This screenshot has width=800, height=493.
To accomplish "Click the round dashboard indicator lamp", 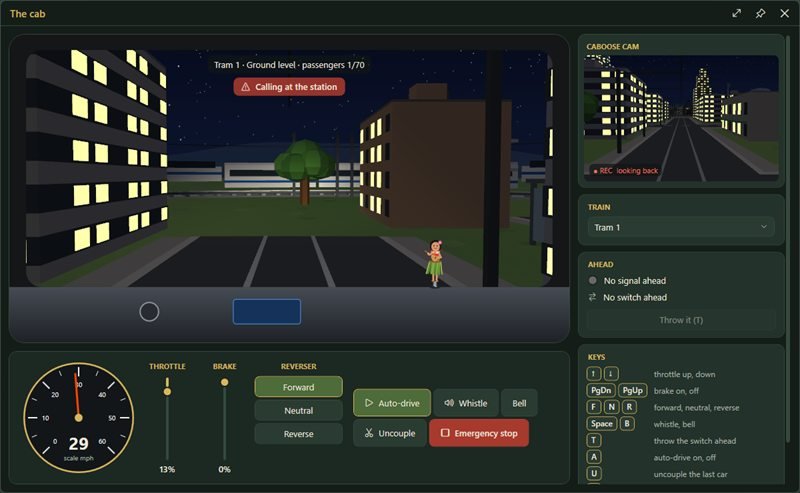I will [x=149, y=311].
